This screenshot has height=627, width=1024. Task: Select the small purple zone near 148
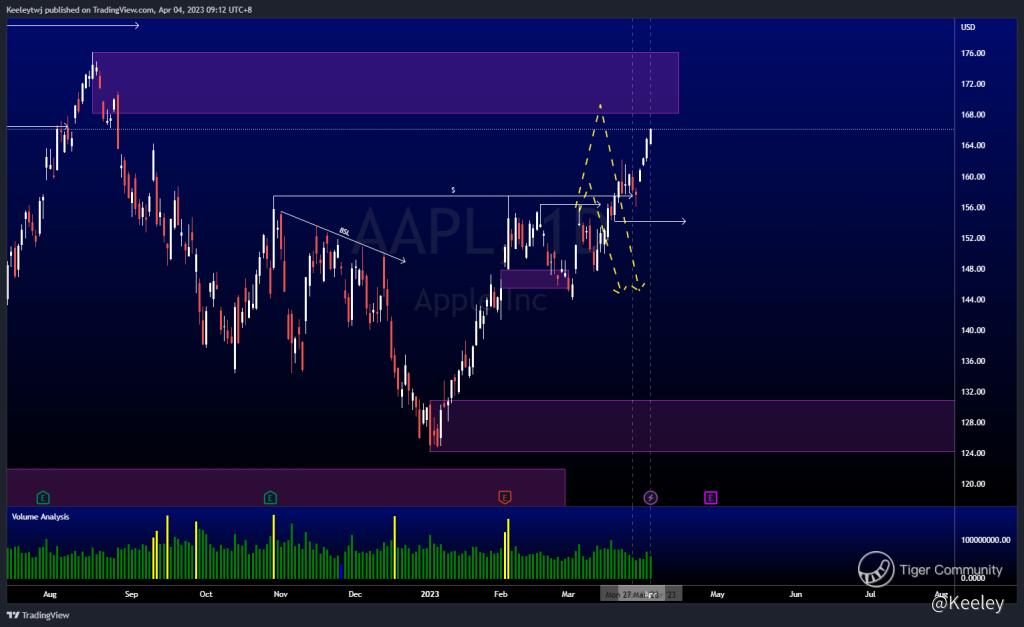click(x=534, y=279)
